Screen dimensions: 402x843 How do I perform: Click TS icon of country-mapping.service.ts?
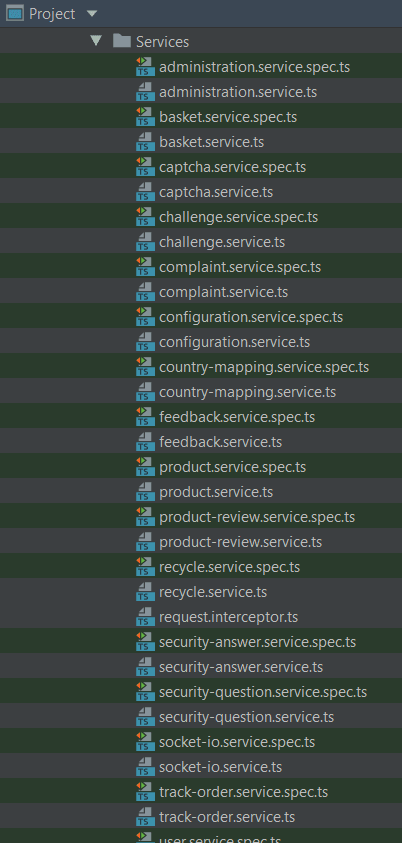(143, 392)
